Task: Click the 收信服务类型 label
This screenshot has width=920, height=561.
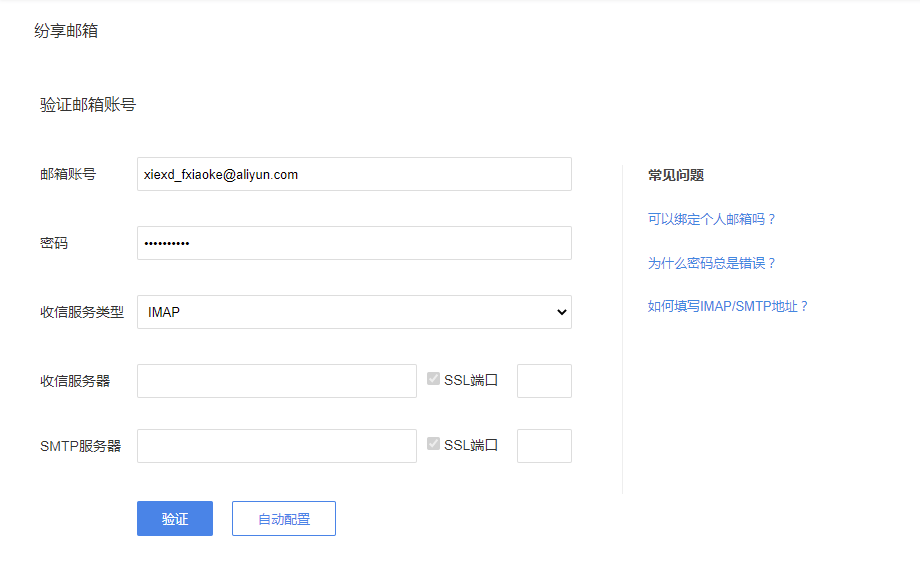Action: point(82,312)
